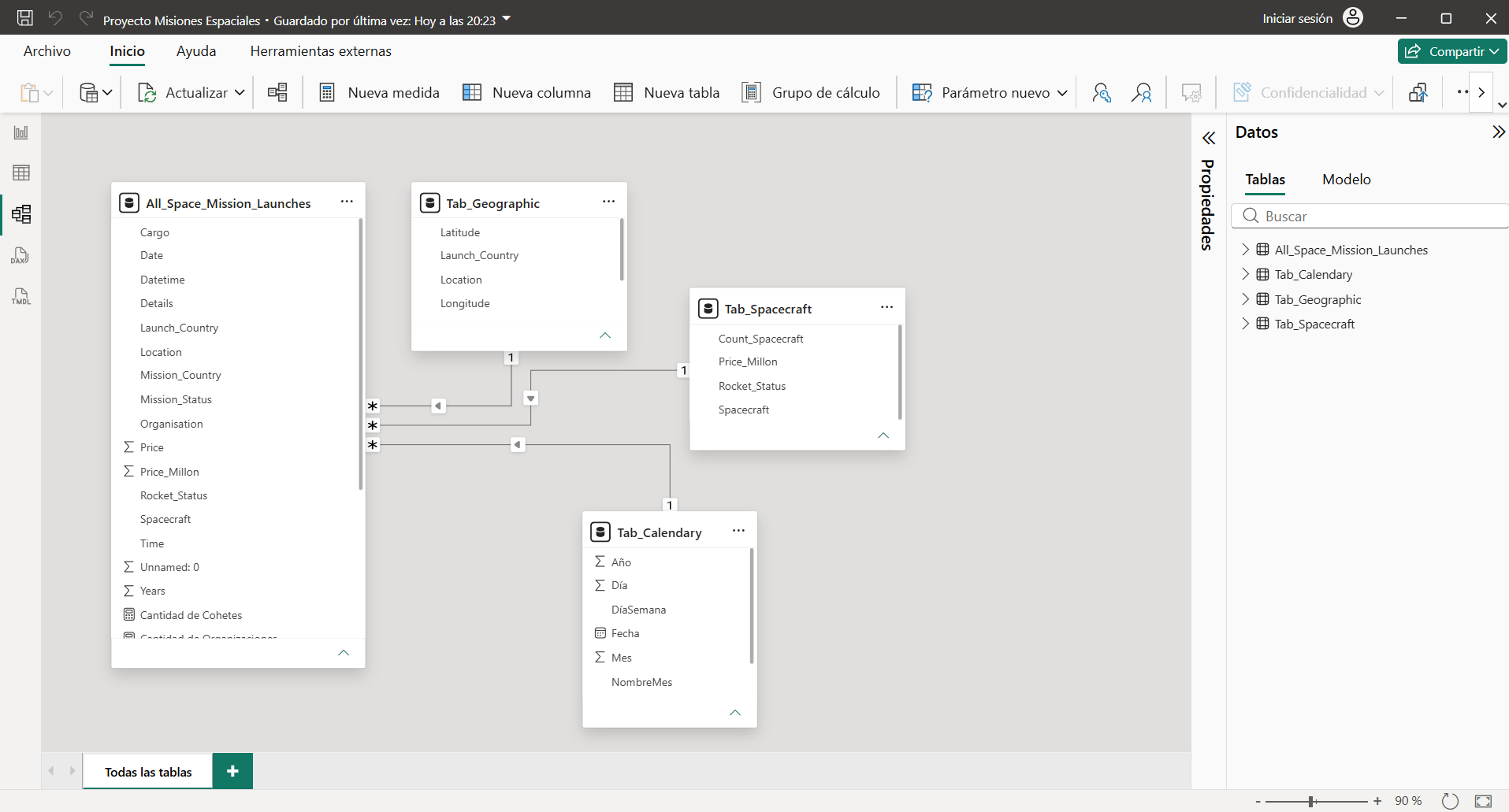The image size is (1509, 812).
Task: Open Herramientas externas tab
Action: tap(321, 51)
